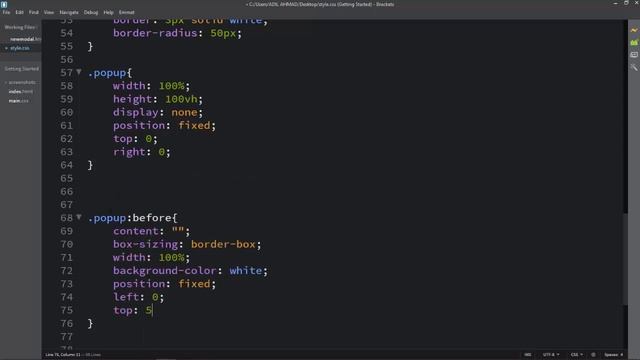Screen dimensions: 640x360
Task: Click the 'white' value on line 72
Action: coord(246,271)
